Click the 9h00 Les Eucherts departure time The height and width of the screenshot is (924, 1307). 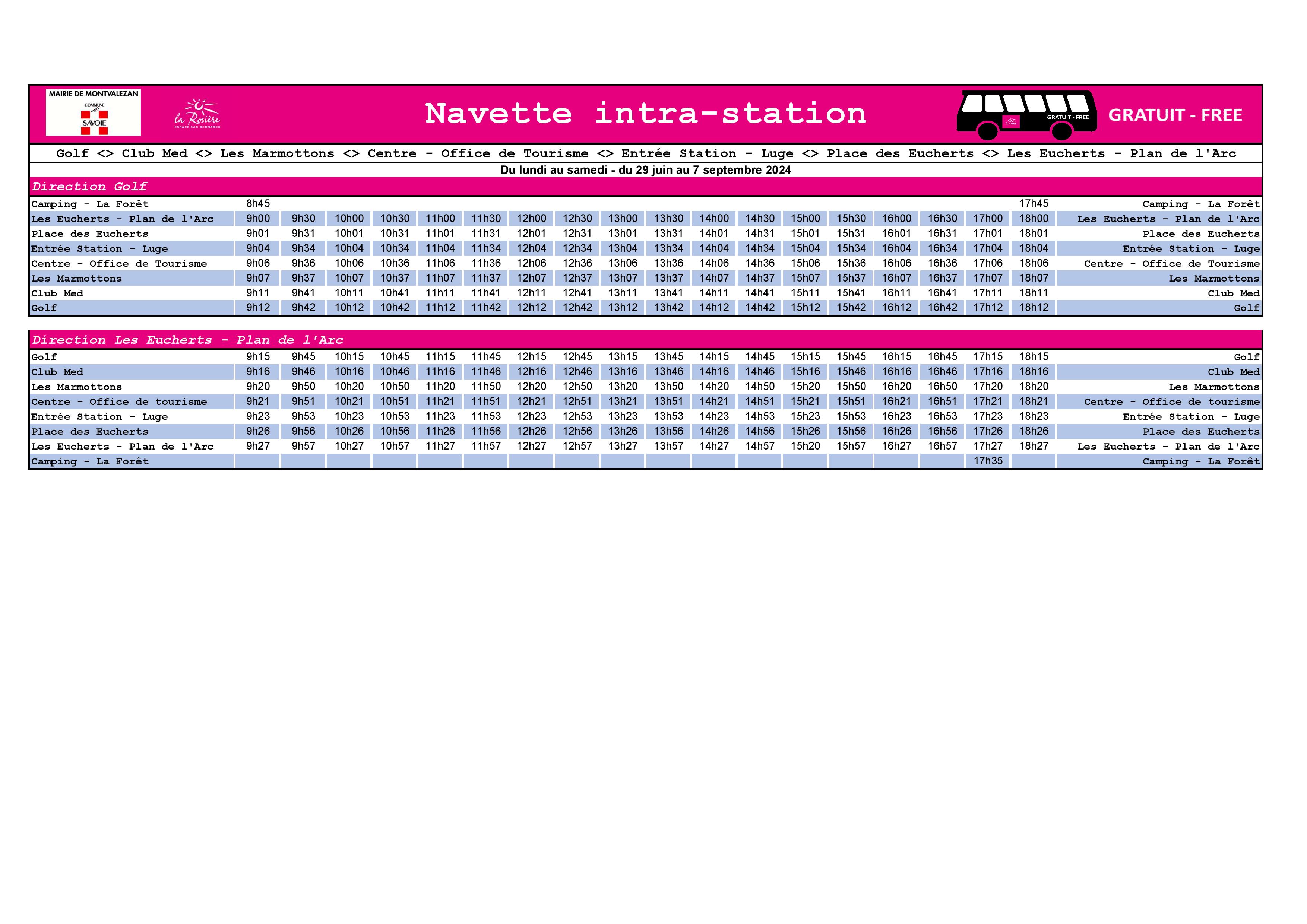258,219
